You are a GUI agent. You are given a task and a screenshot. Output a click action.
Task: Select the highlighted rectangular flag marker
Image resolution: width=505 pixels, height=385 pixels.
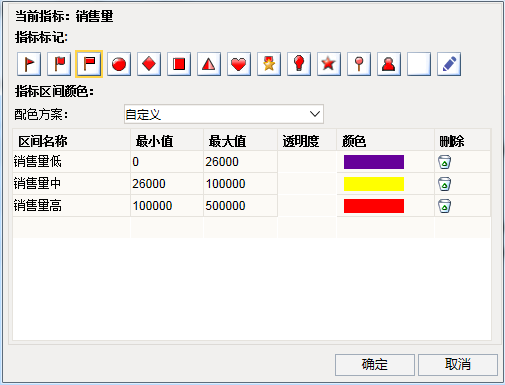pyautogui.click(x=89, y=64)
